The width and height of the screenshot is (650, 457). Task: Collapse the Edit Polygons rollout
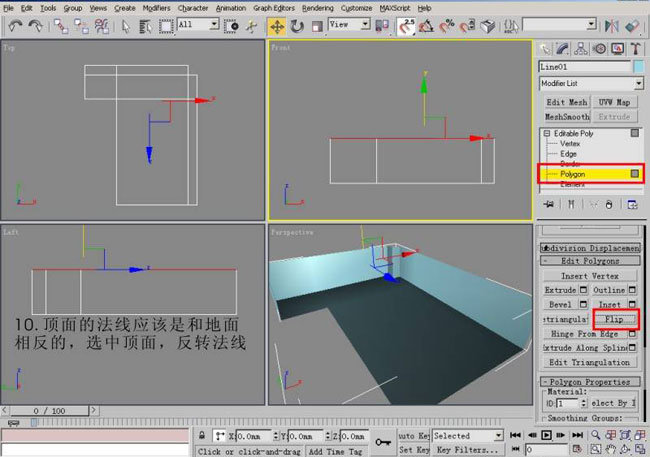point(588,261)
